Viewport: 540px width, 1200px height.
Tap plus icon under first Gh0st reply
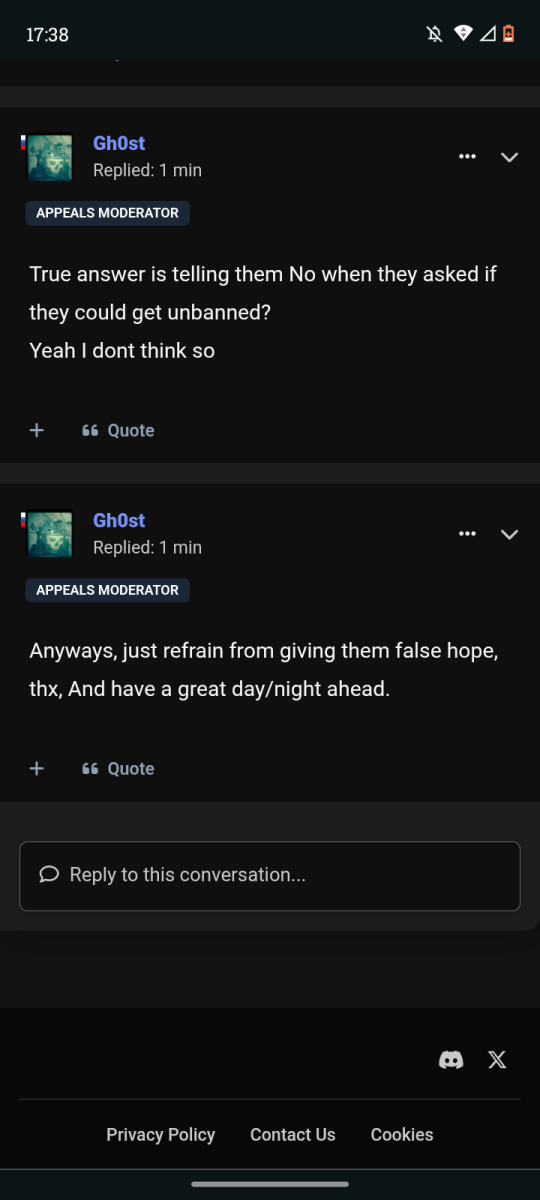[x=37, y=430]
